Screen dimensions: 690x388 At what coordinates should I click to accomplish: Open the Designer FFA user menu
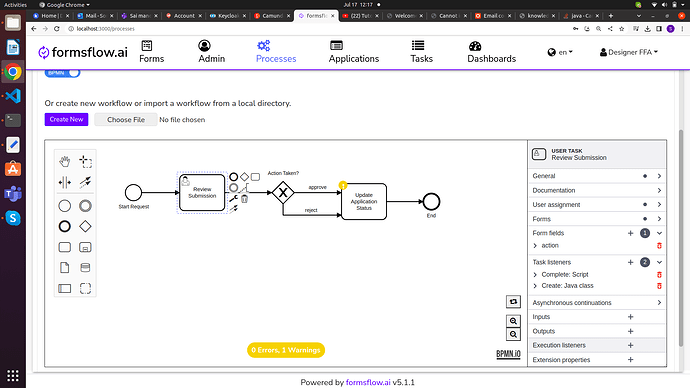(x=629, y=52)
